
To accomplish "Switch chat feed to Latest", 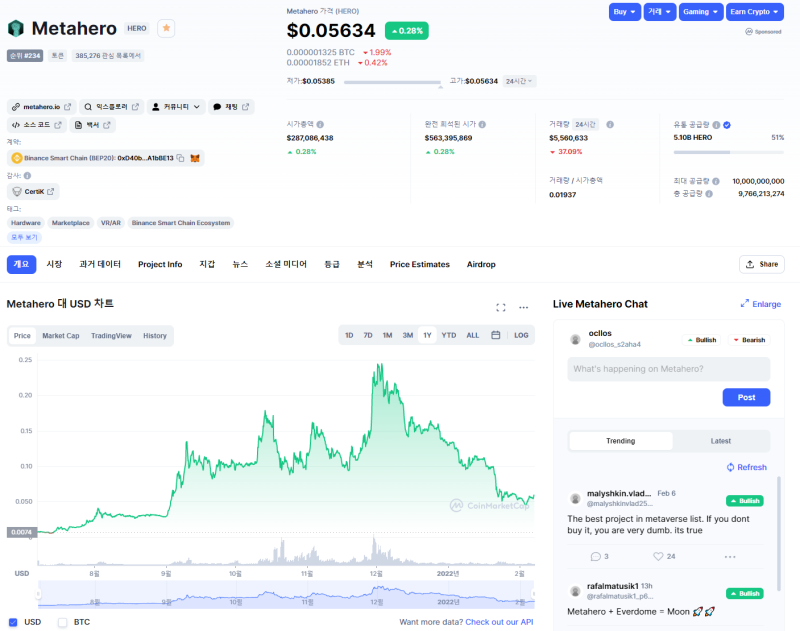I will 720,441.
